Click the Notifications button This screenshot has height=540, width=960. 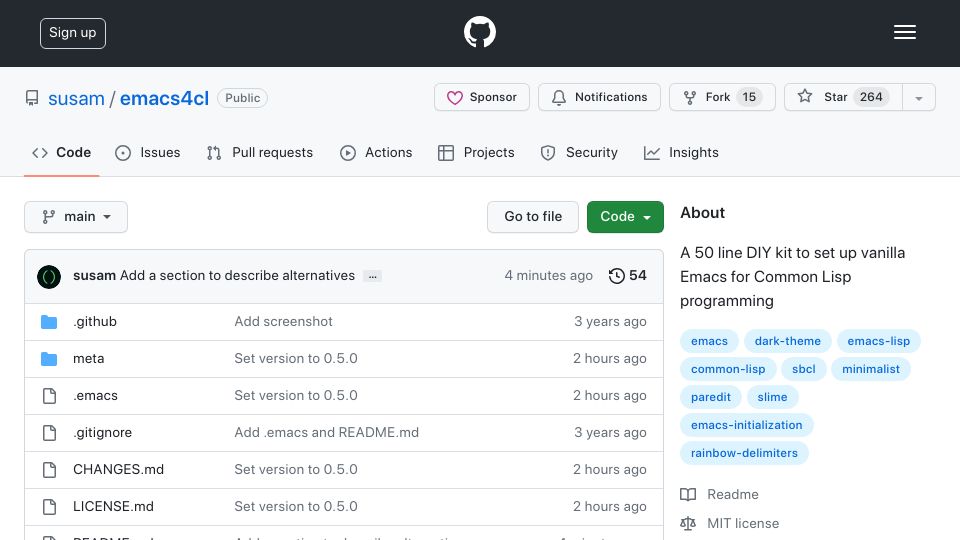(599, 97)
